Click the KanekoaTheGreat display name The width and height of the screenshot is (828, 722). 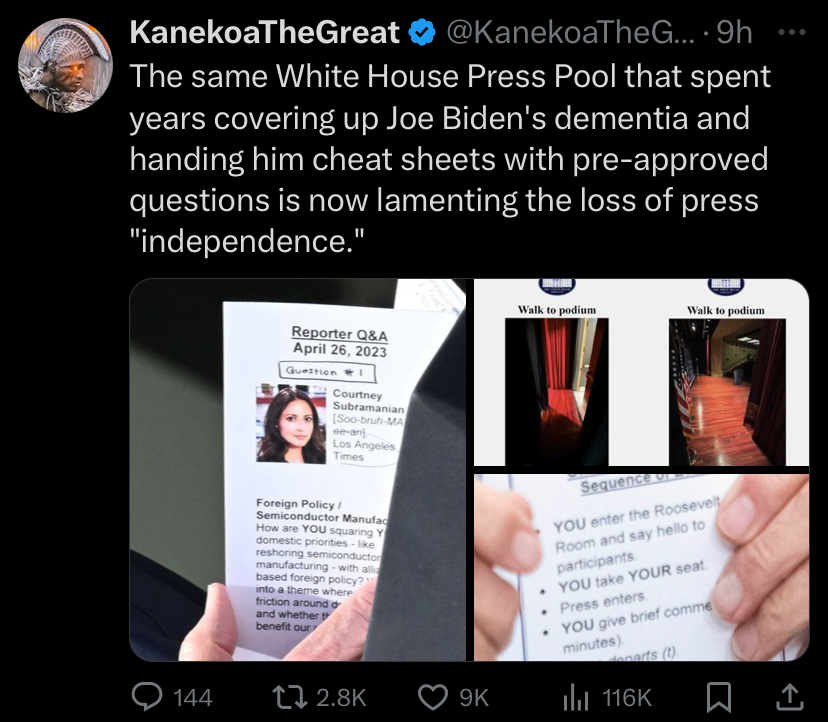265,33
